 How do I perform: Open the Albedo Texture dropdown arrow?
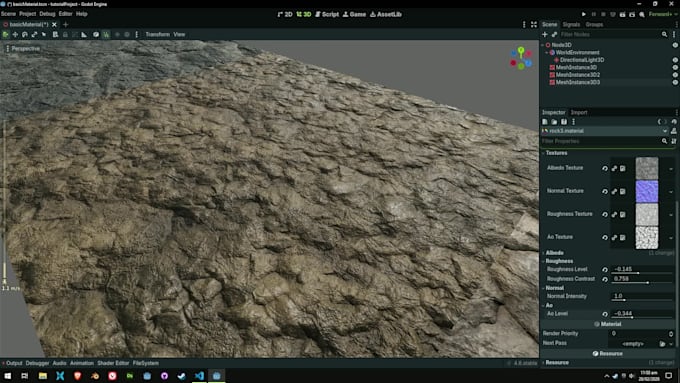[x=671, y=168]
